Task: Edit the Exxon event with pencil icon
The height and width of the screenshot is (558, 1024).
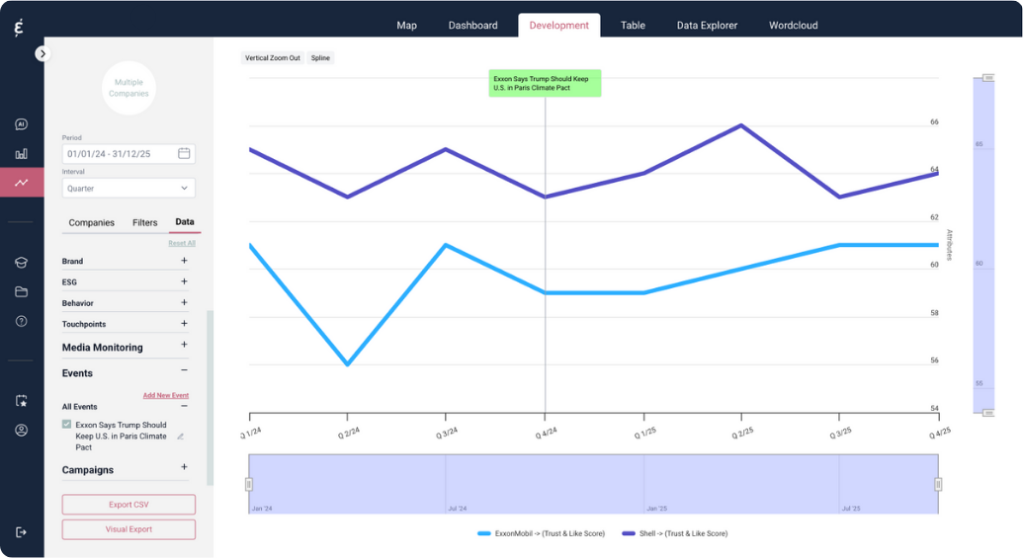Action: 181,436
